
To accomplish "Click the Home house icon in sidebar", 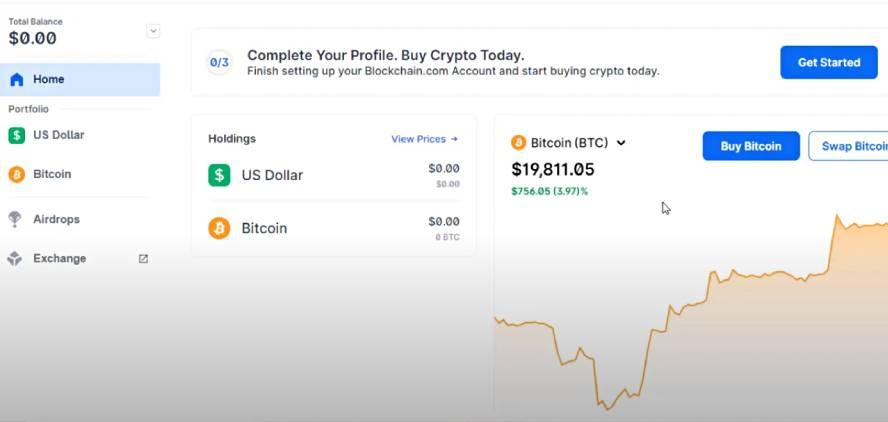I will pos(16,79).
